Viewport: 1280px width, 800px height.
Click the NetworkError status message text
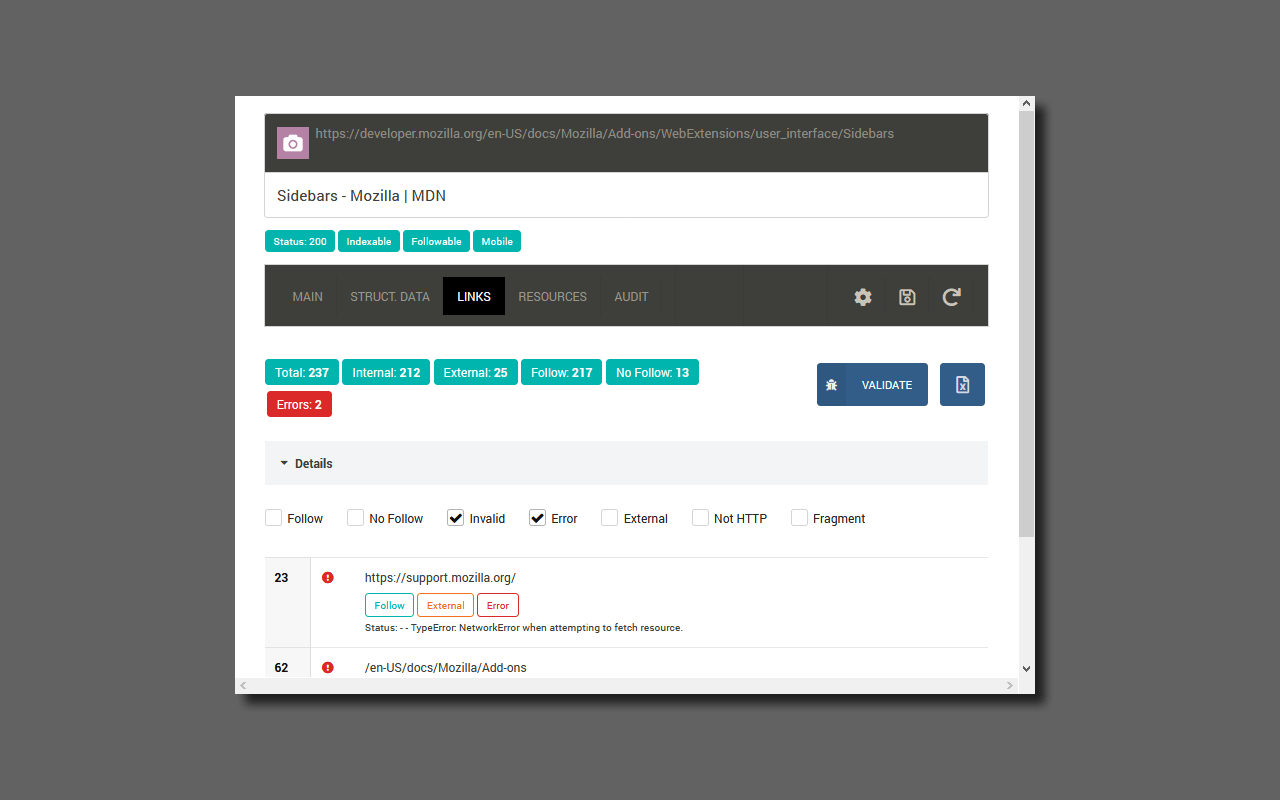(524, 628)
